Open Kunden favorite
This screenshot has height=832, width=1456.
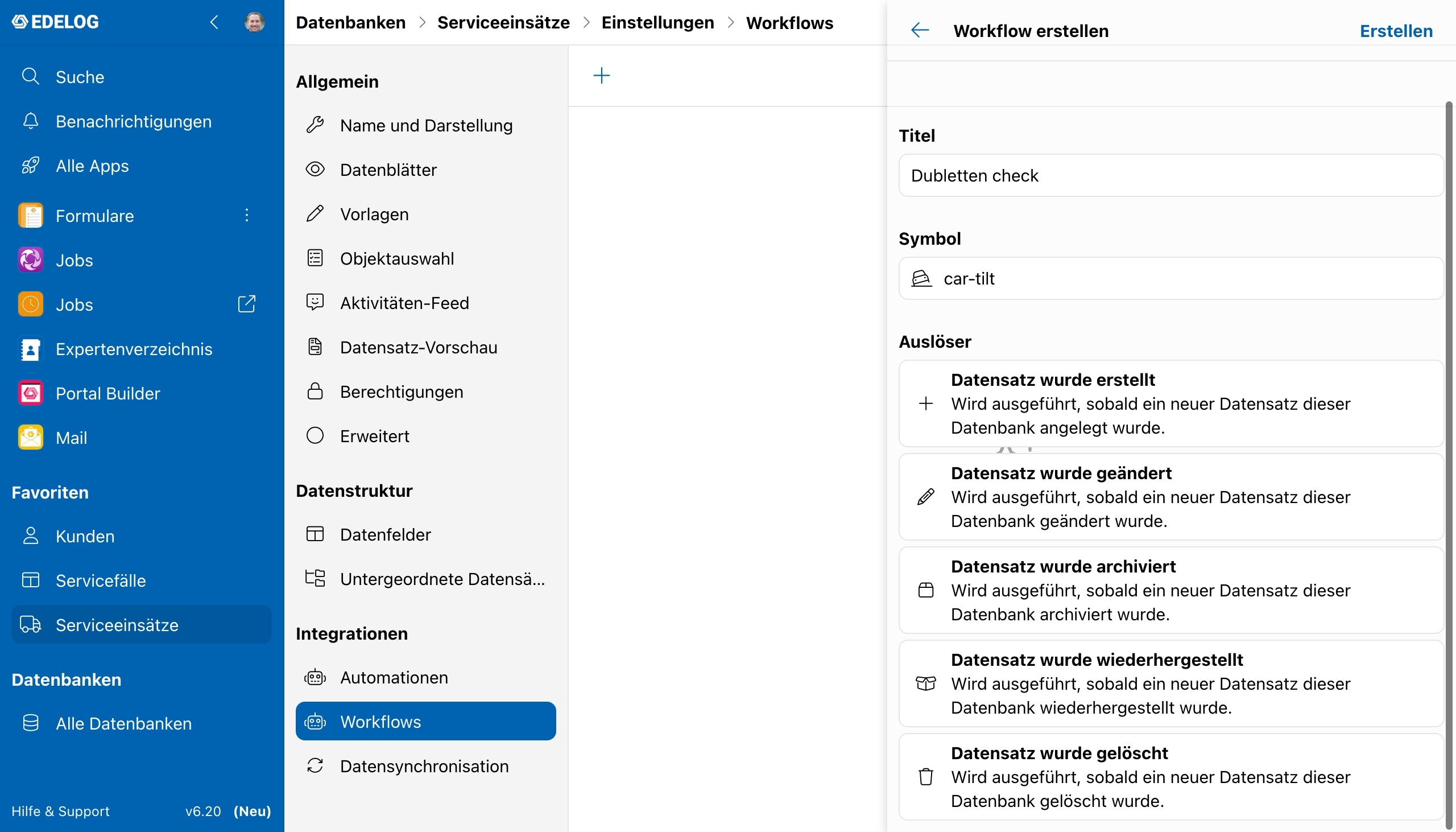point(141,536)
